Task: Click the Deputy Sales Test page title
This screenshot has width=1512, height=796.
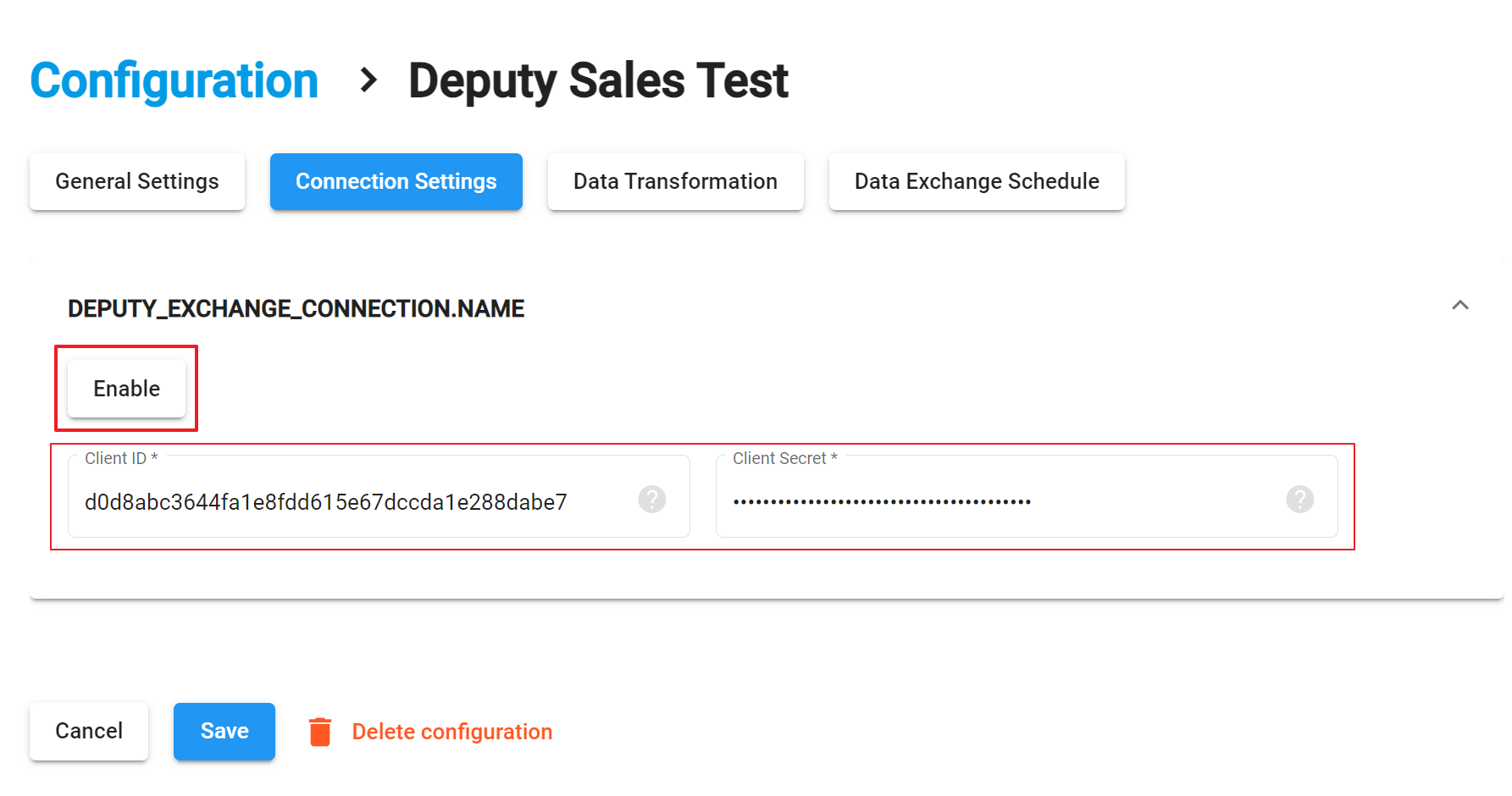Action: 598,81
